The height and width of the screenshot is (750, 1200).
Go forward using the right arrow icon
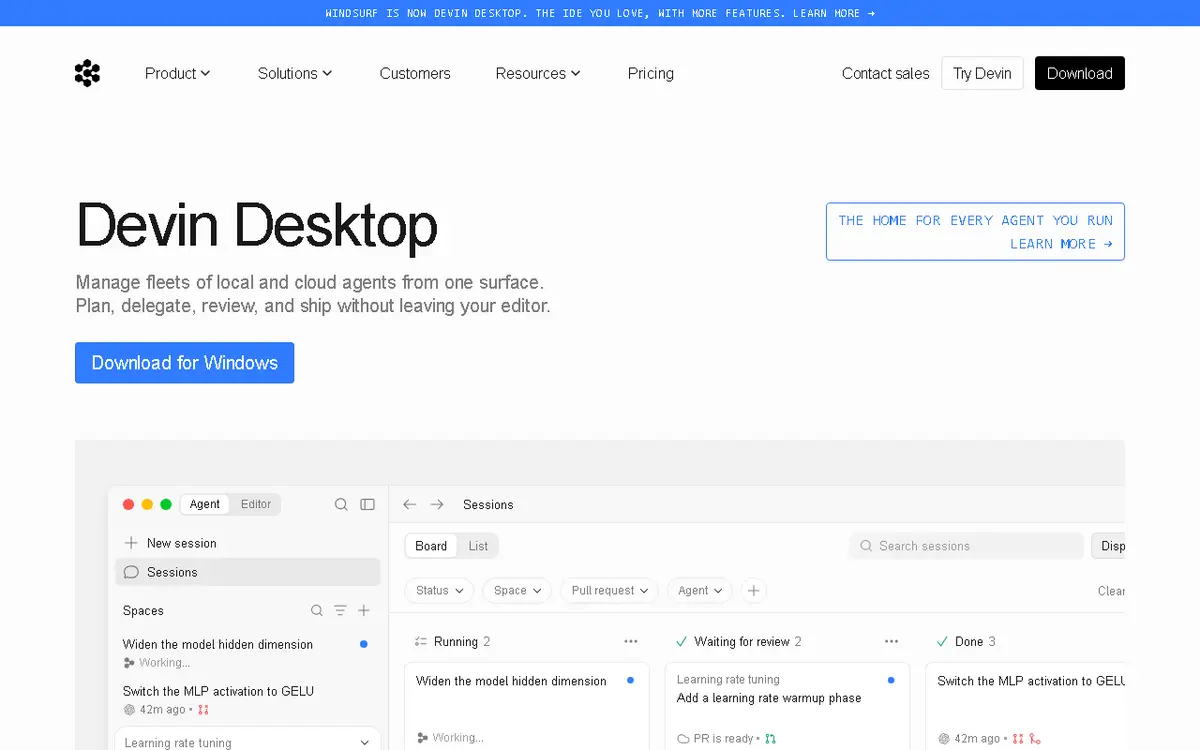(437, 505)
